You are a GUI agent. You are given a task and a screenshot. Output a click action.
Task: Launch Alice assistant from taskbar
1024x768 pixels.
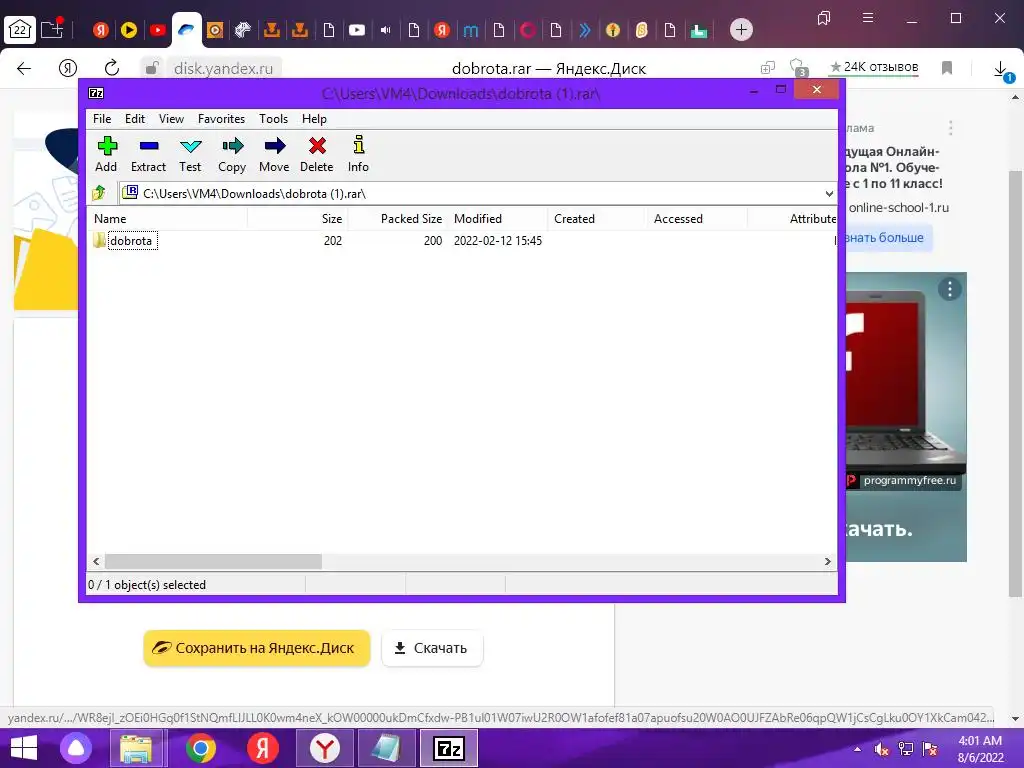tap(76, 748)
